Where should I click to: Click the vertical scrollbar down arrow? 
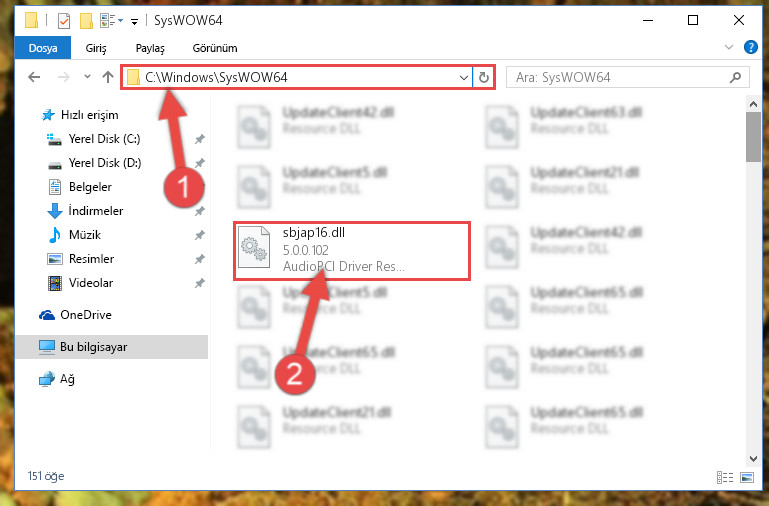point(753,459)
